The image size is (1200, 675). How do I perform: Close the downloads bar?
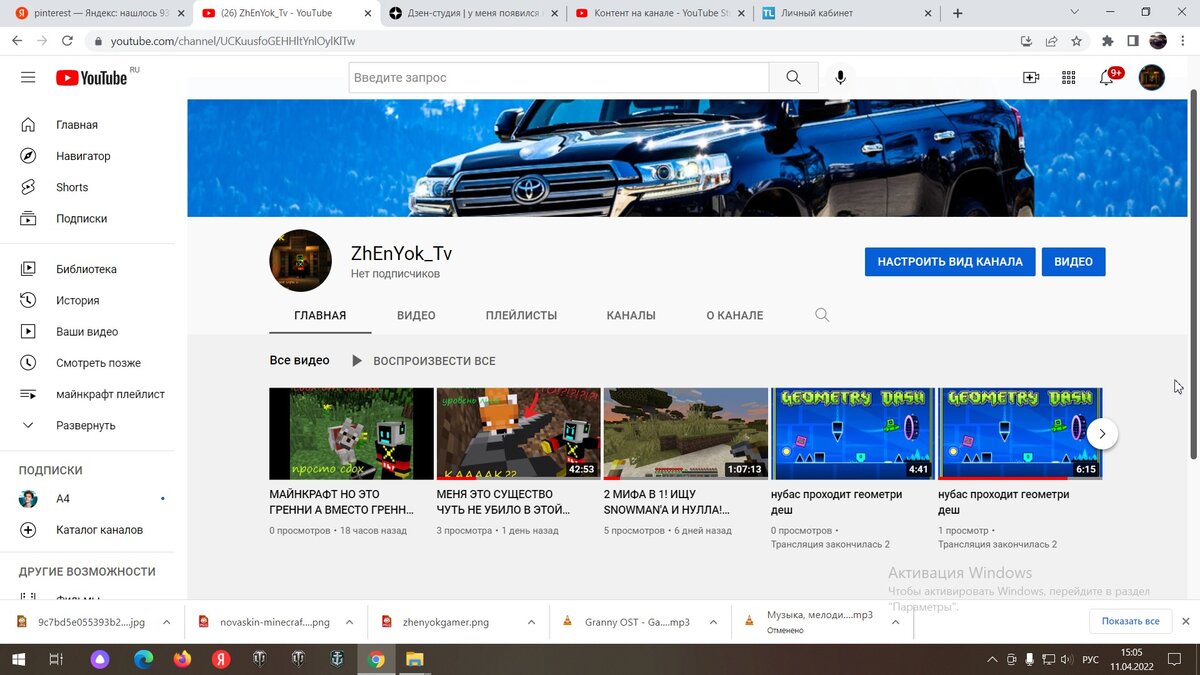(x=1186, y=621)
